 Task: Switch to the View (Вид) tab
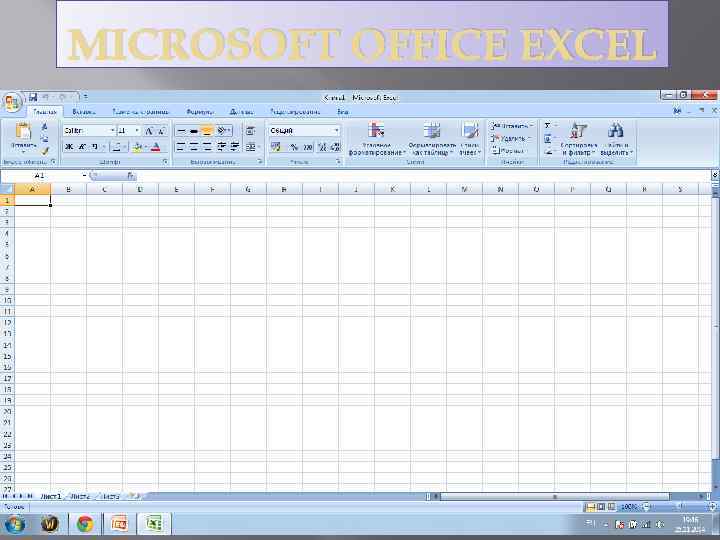(343, 112)
